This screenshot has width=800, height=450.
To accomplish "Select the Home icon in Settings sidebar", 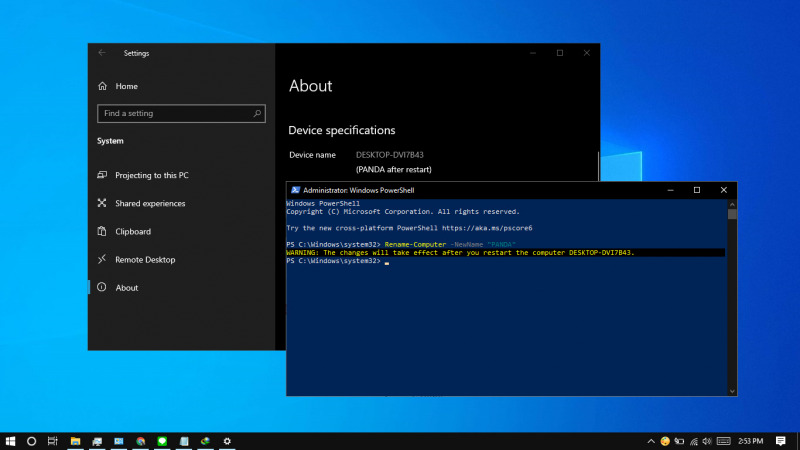I will click(x=103, y=86).
